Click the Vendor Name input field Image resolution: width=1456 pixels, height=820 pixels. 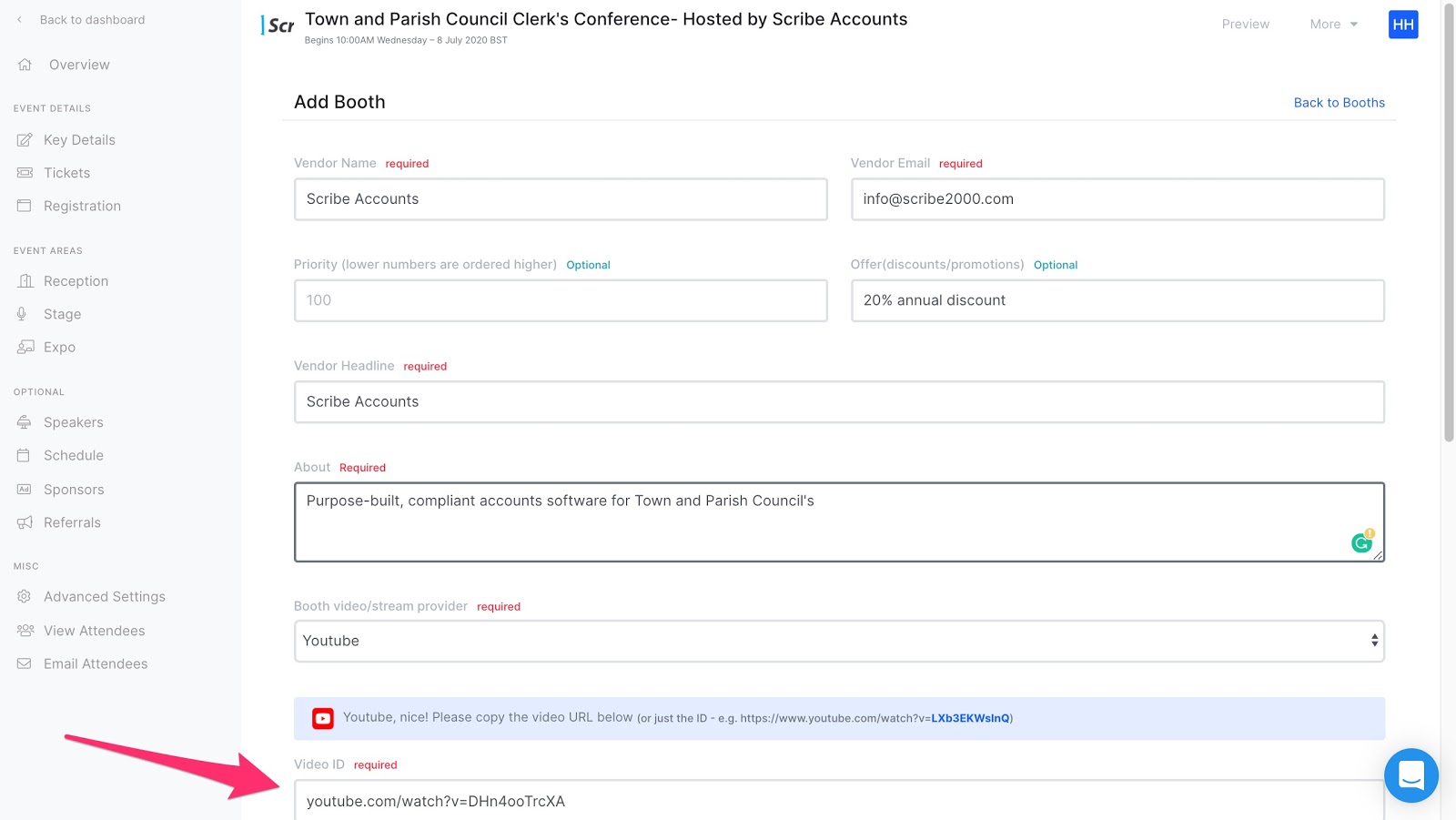561,199
